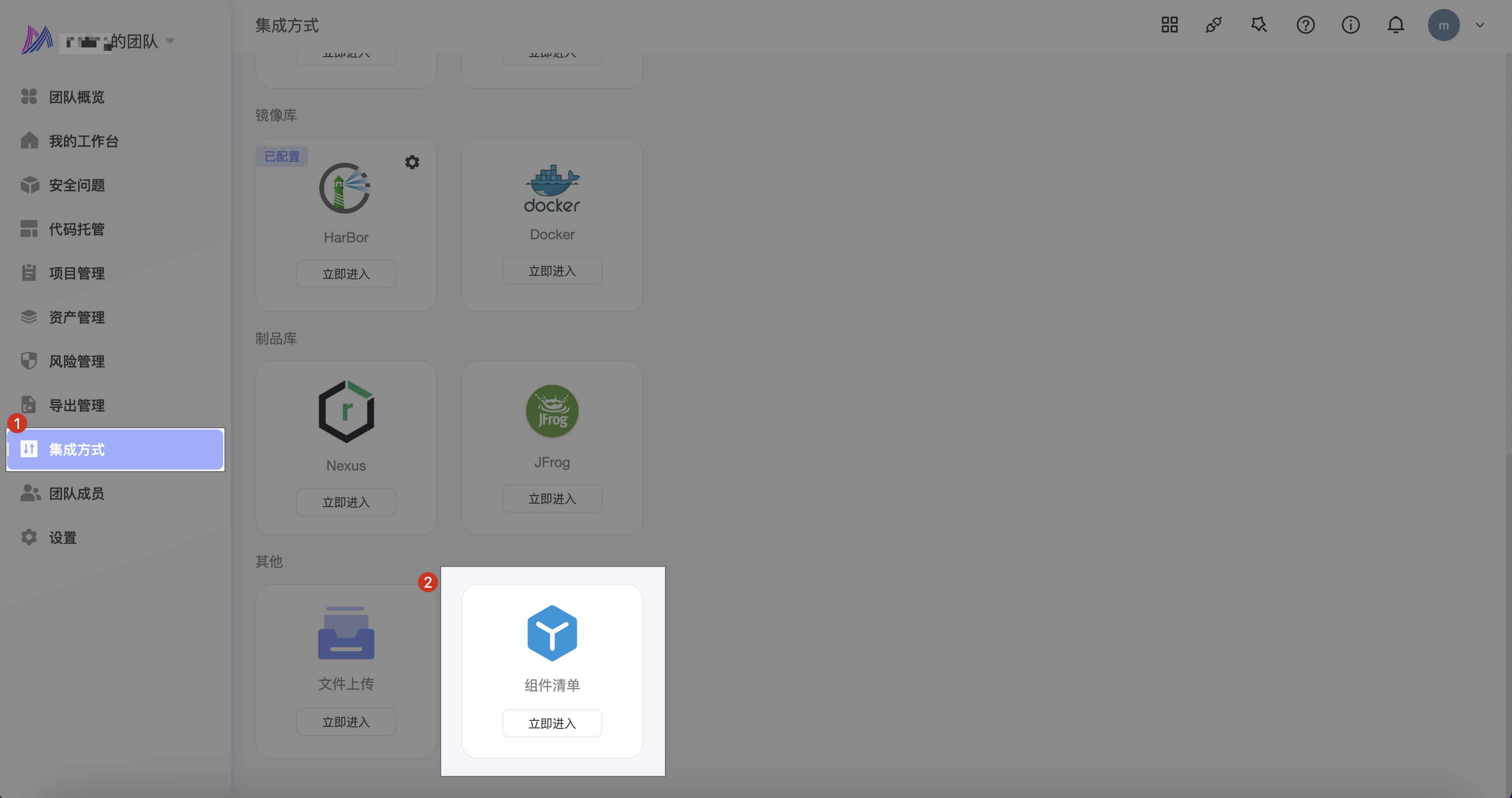
Task: Click the JFrog logo
Action: tap(552, 411)
